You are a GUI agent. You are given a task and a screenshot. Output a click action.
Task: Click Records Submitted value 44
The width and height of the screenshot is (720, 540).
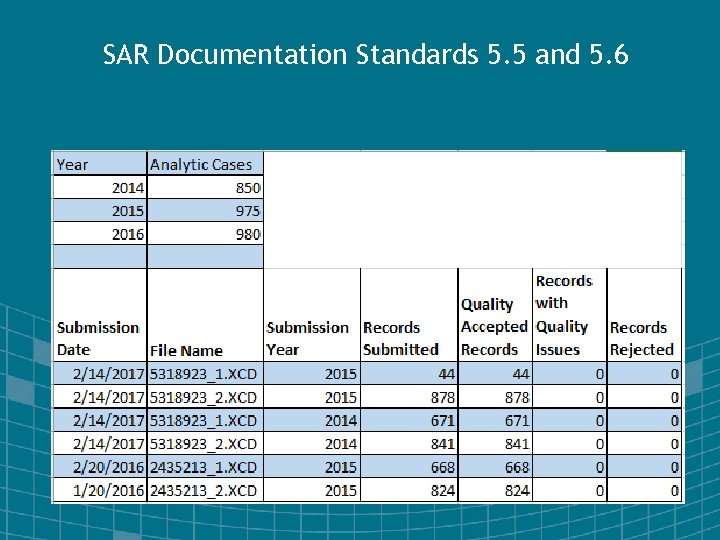[x=409, y=374]
